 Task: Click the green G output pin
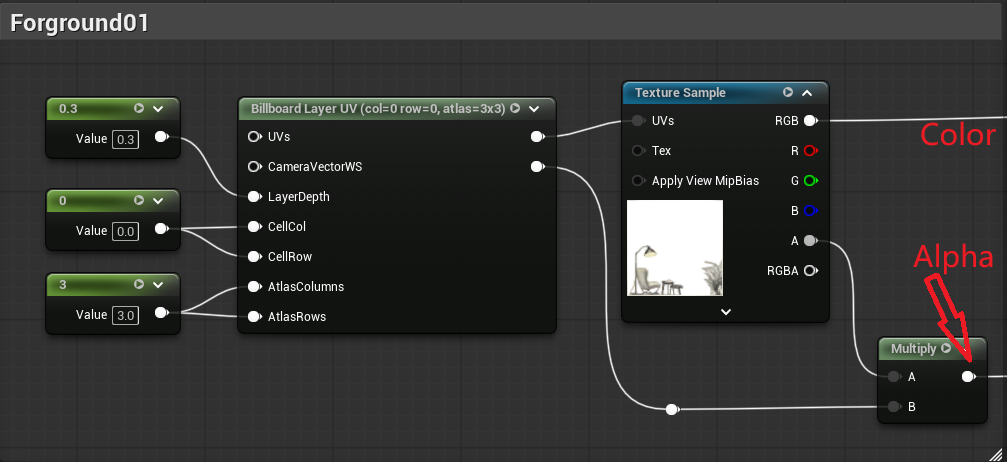point(811,181)
